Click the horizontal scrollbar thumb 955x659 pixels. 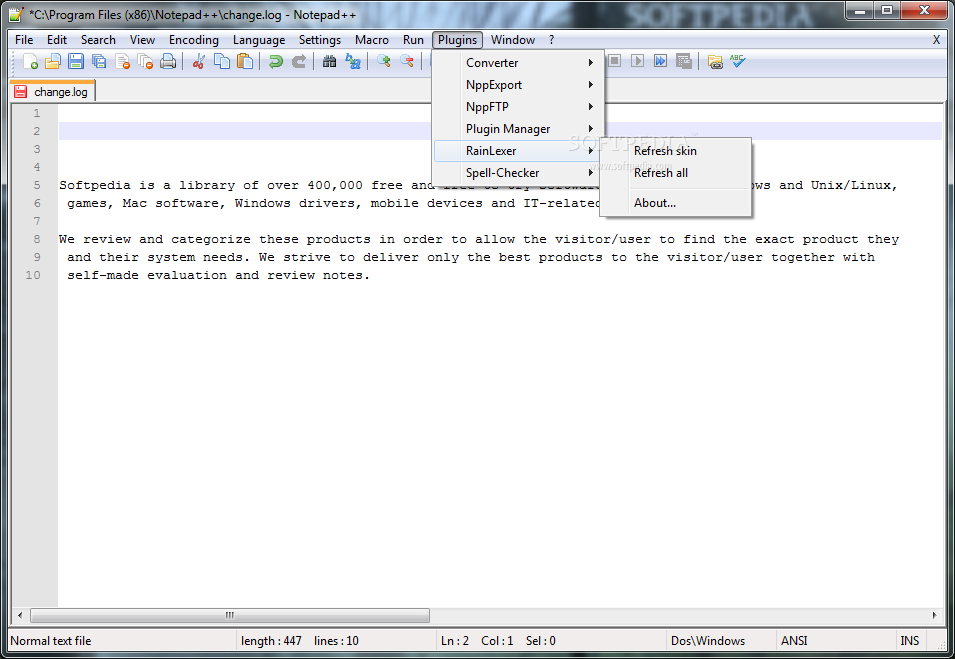point(230,615)
